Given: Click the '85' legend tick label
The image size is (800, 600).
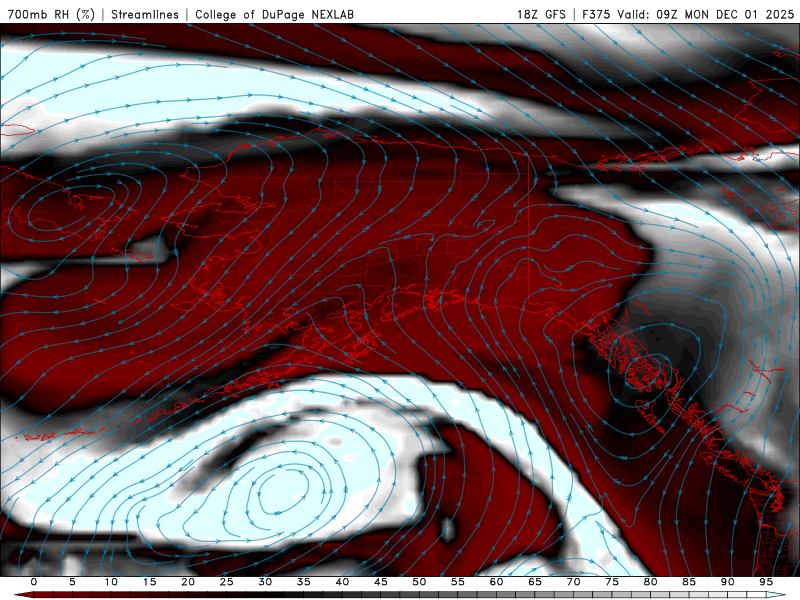Looking at the screenshot, I should click(689, 582).
